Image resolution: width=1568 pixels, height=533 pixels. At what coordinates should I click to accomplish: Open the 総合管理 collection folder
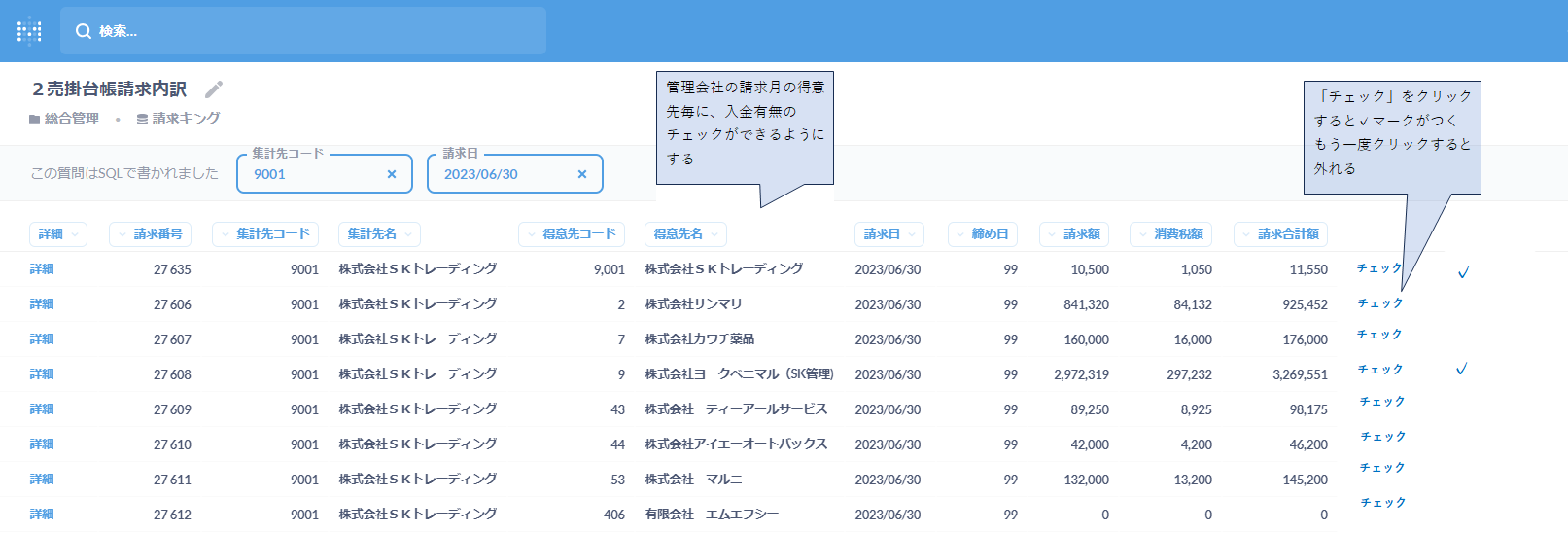(x=64, y=119)
